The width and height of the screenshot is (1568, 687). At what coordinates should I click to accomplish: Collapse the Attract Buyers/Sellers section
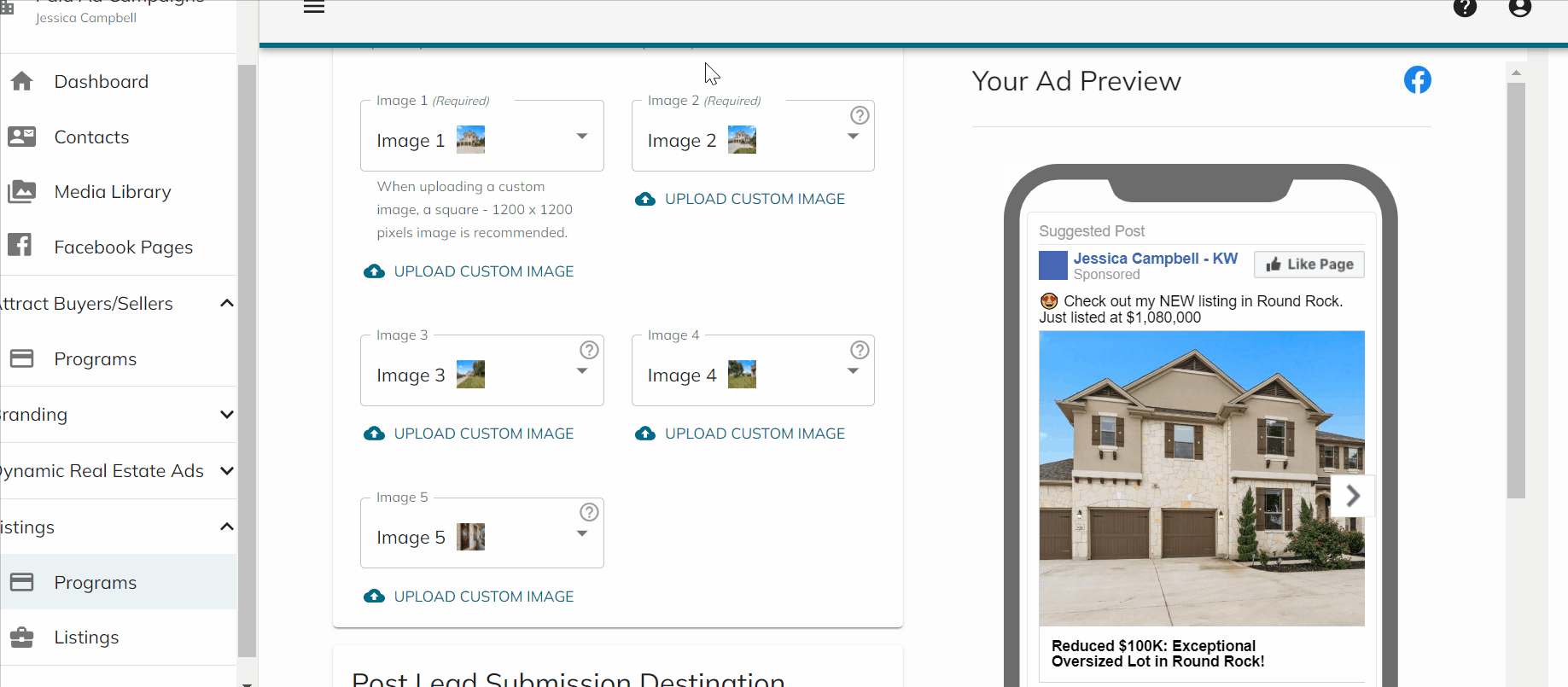tap(226, 303)
